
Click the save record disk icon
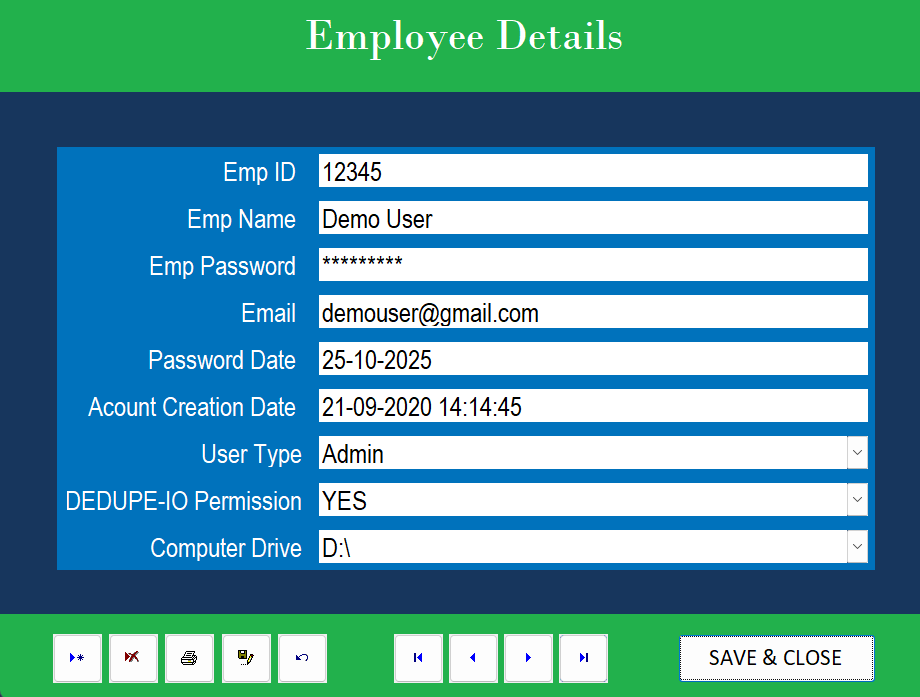point(246,658)
